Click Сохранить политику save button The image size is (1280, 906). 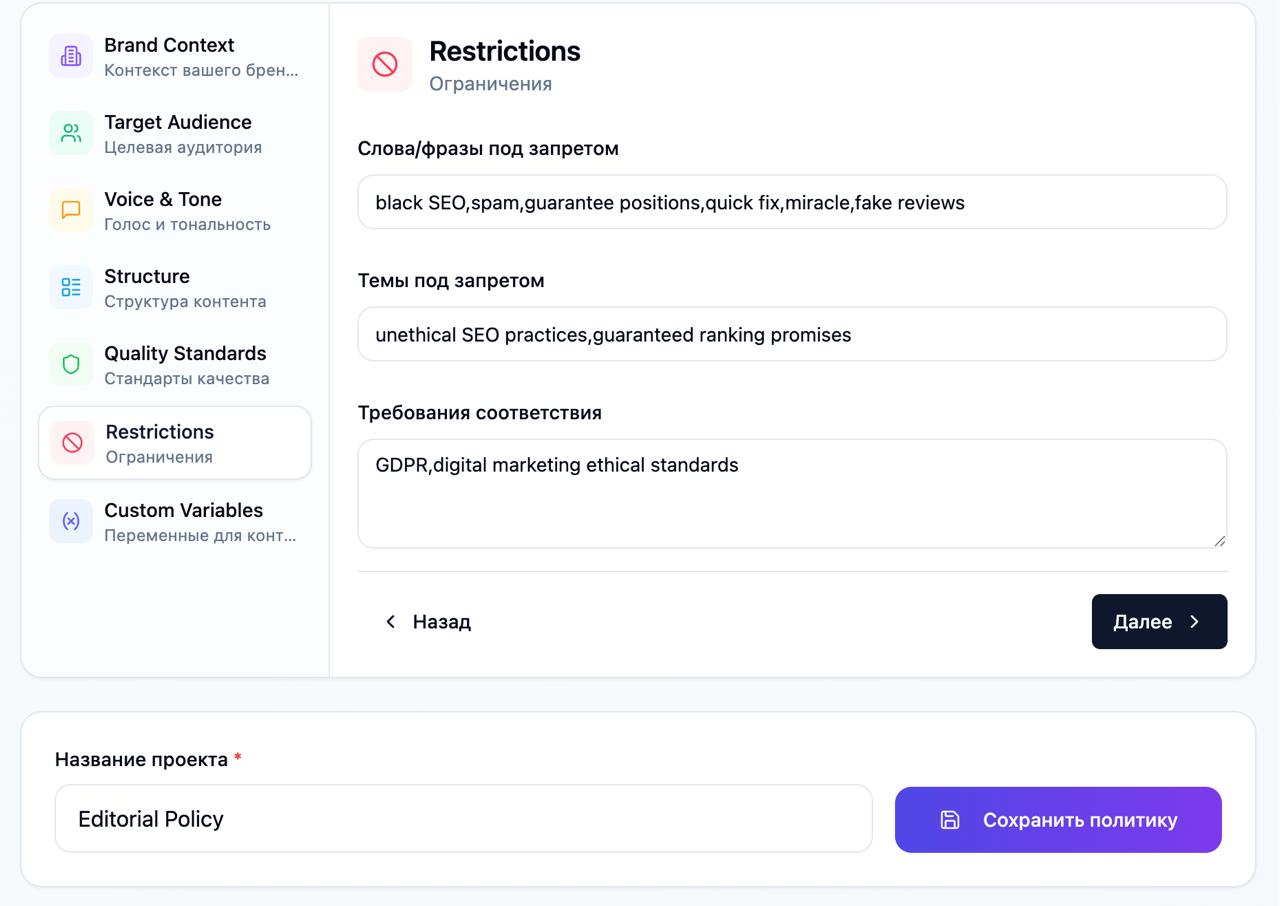1058,820
